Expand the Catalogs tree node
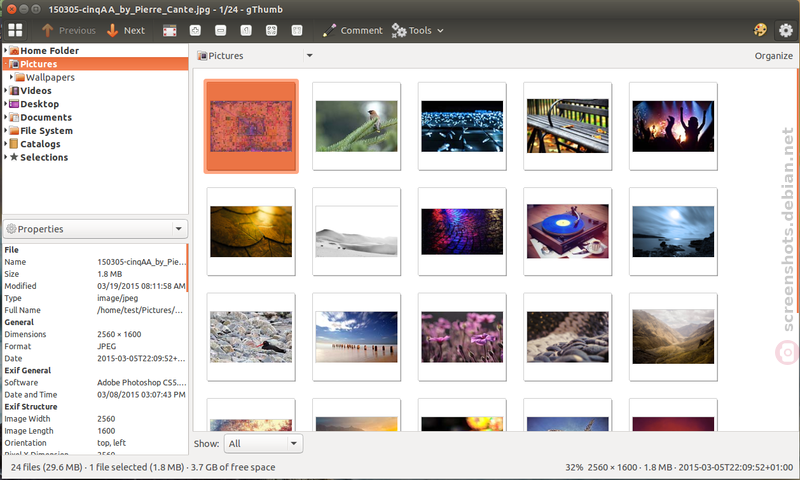 pos(6,144)
